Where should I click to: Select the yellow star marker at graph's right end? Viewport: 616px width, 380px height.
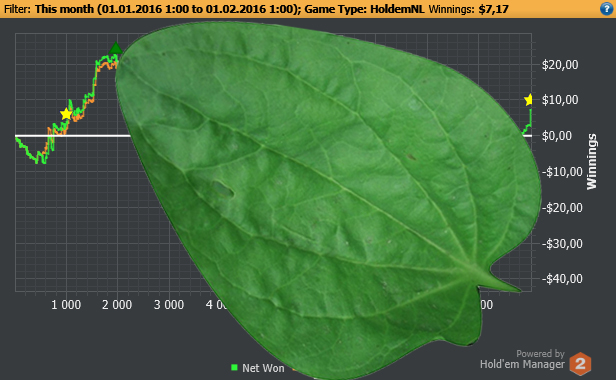pos(528,100)
